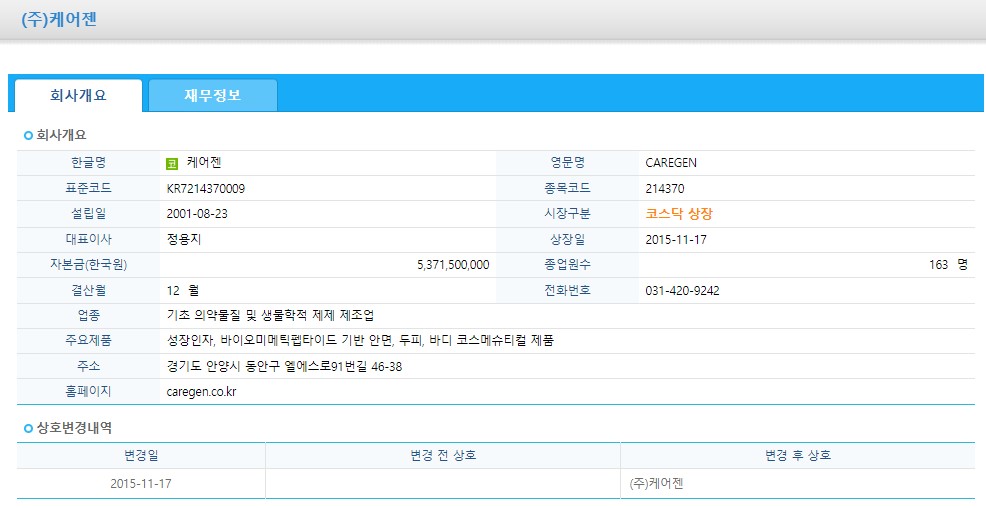
Task: Click the name-change date 2015-11-17 in the history table
Action: (141, 484)
